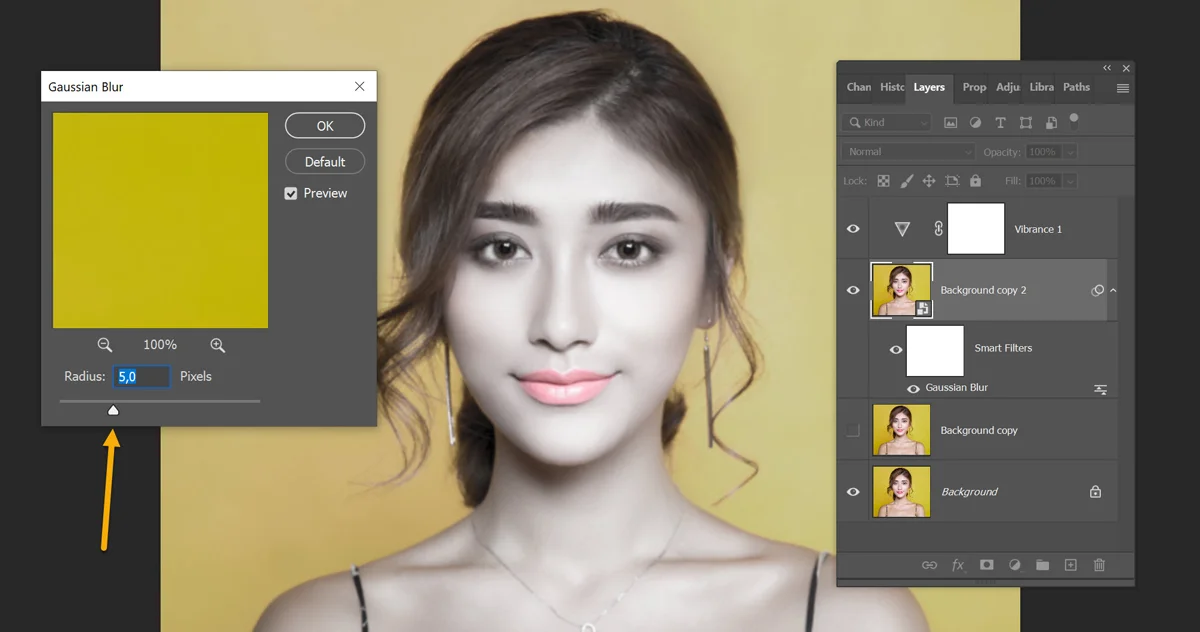
Task: Filter layers by type layer icon
Action: click(x=1000, y=122)
